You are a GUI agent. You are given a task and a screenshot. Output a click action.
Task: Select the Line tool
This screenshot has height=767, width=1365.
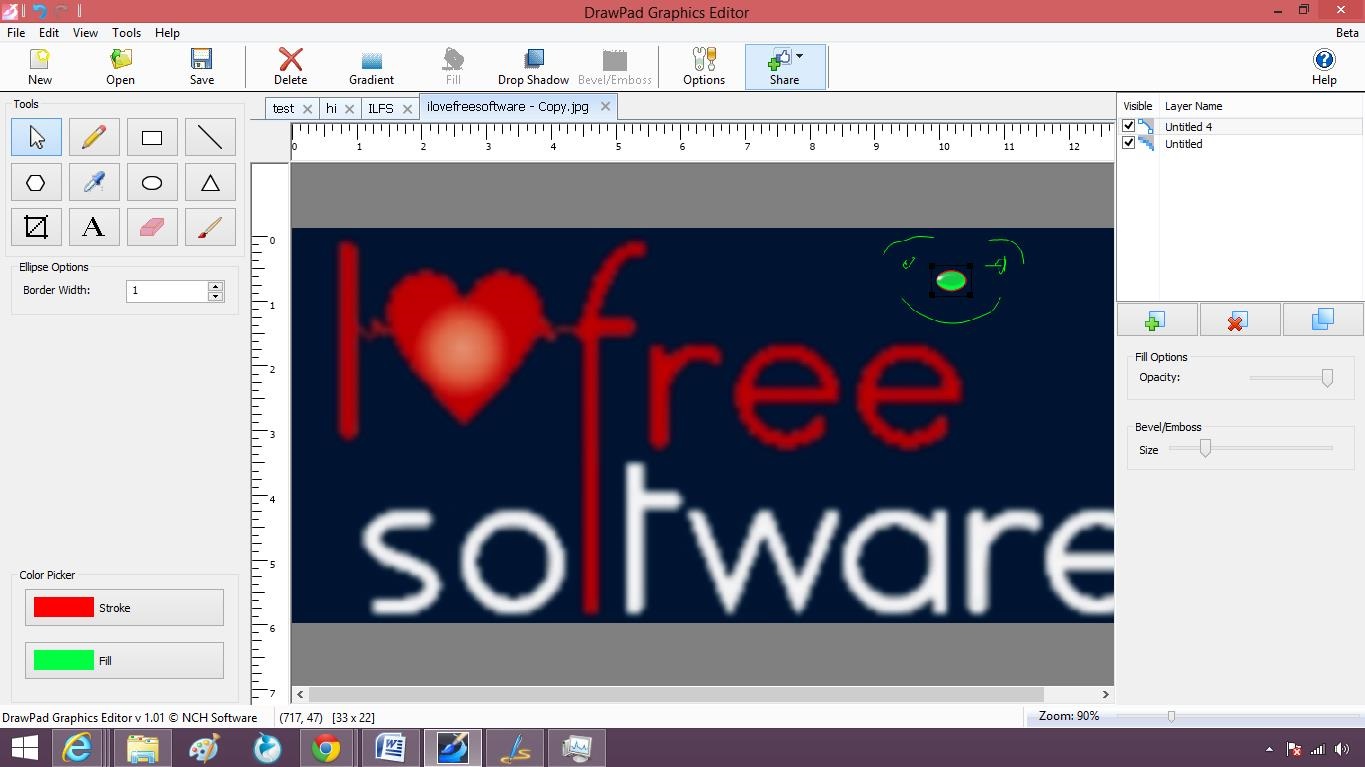click(210, 137)
